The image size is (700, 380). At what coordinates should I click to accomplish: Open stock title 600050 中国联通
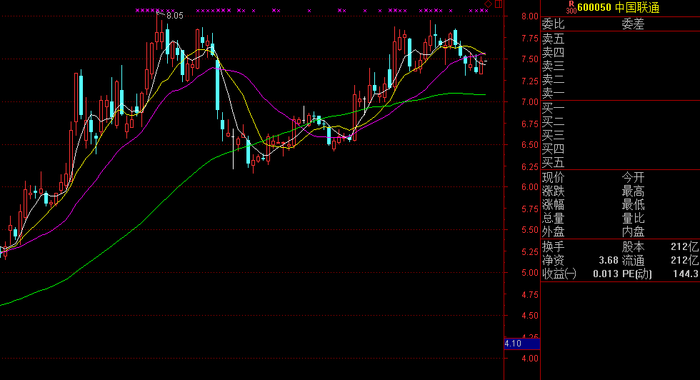pyautogui.click(x=618, y=8)
